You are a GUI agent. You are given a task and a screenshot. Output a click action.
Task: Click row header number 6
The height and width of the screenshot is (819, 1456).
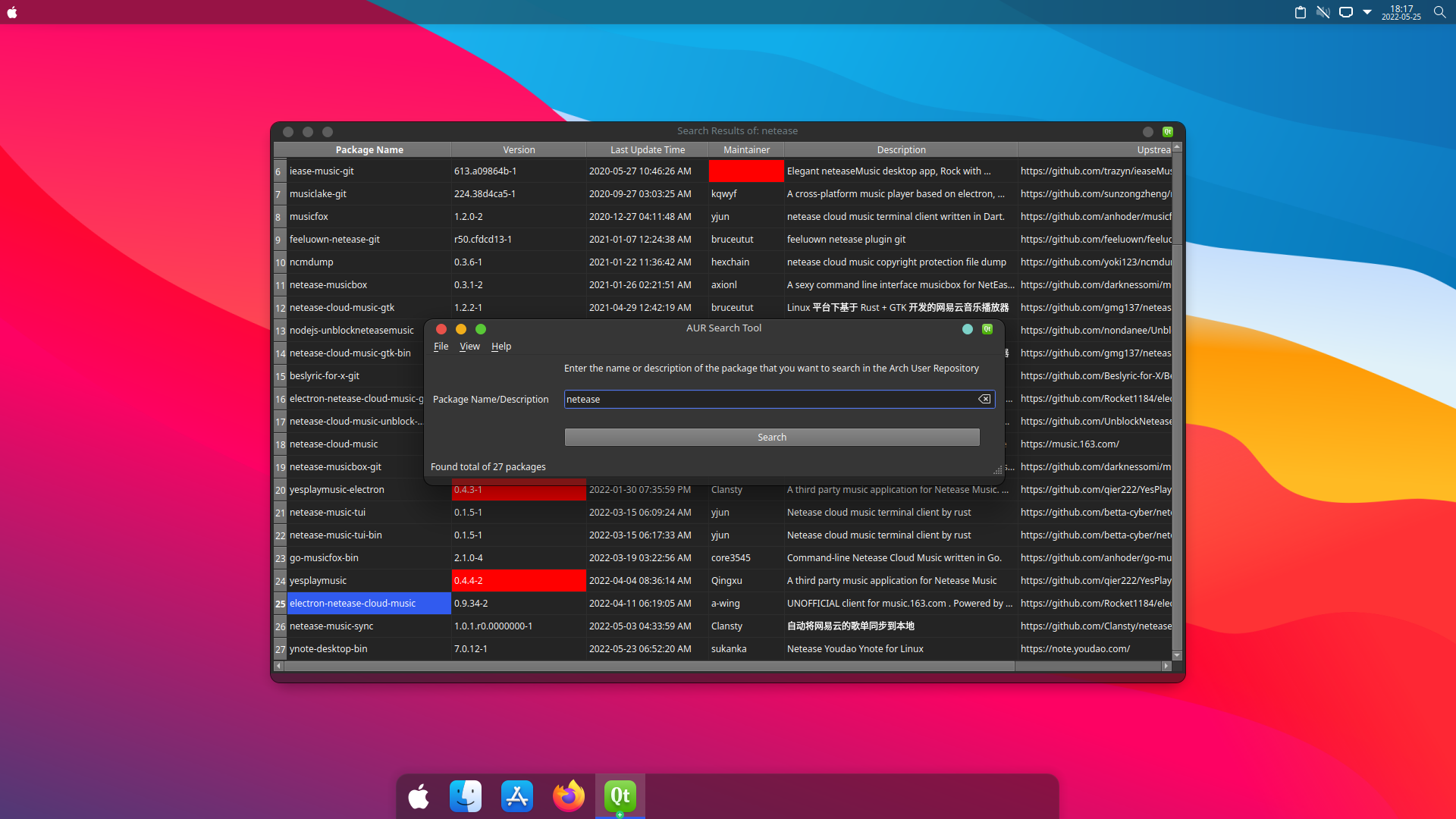point(280,171)
